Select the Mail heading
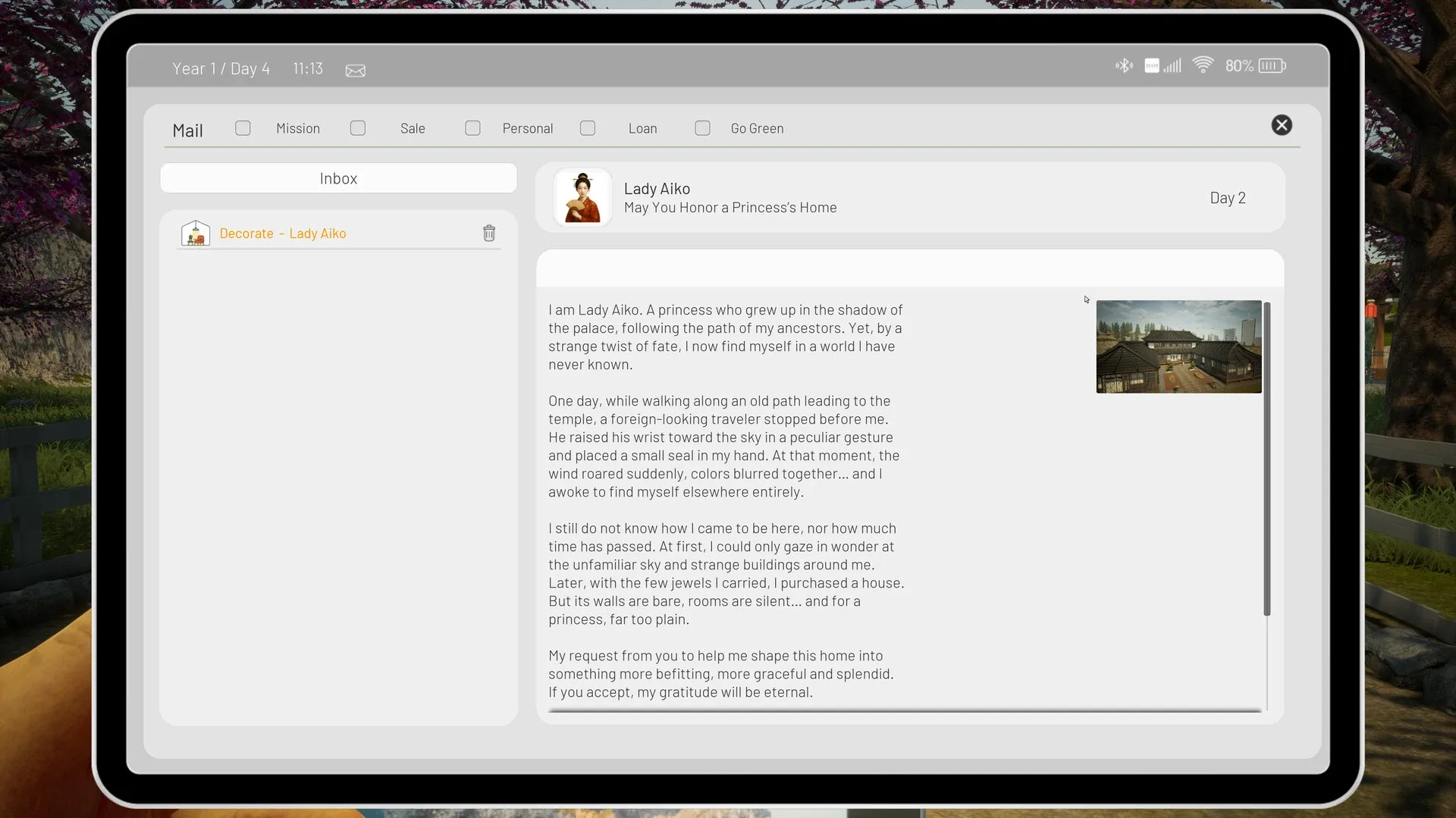This screenshot has width=1456, height=818. (187, 129)
